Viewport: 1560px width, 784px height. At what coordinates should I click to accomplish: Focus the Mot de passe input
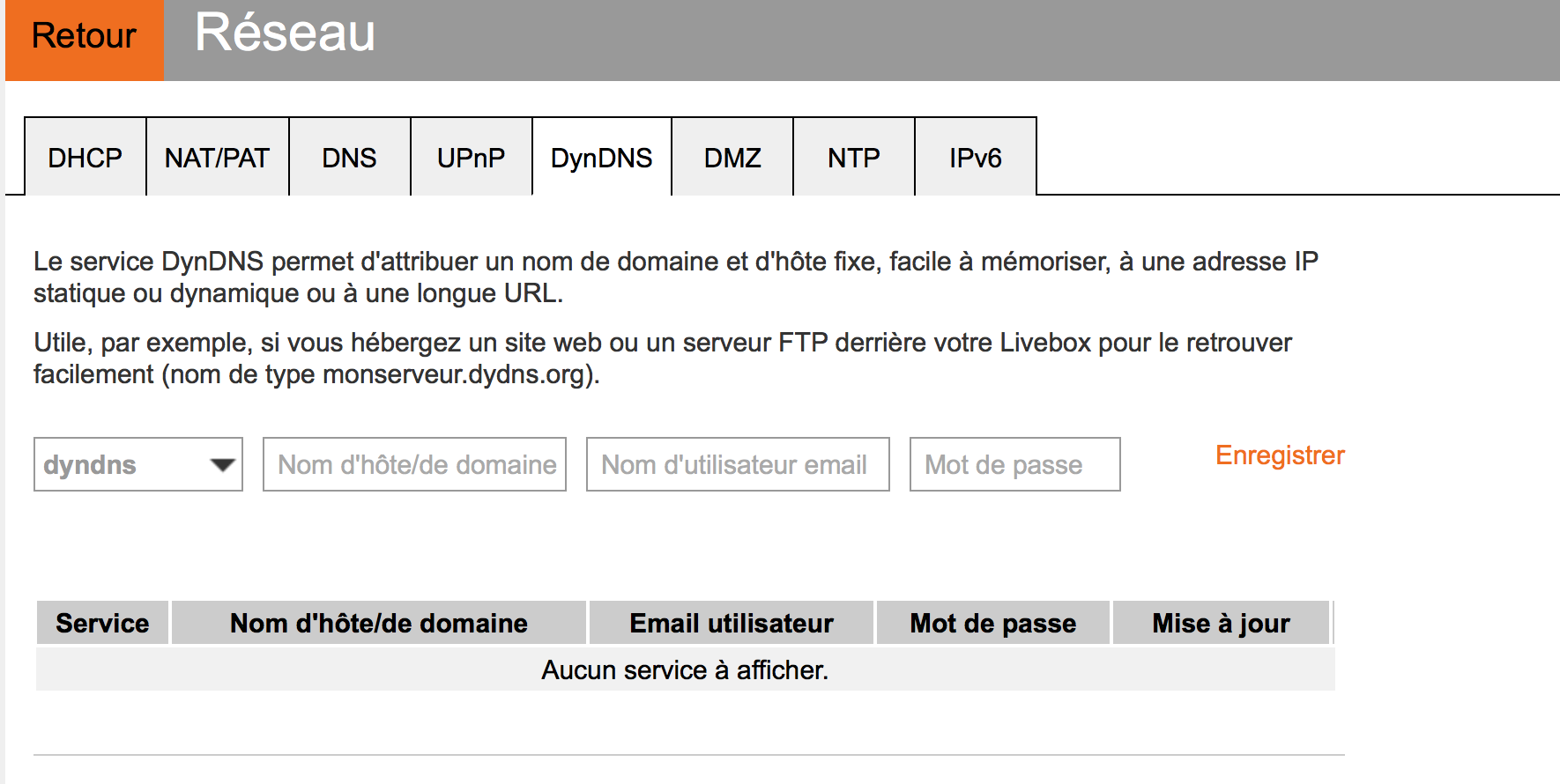(x=1014, y=464)
